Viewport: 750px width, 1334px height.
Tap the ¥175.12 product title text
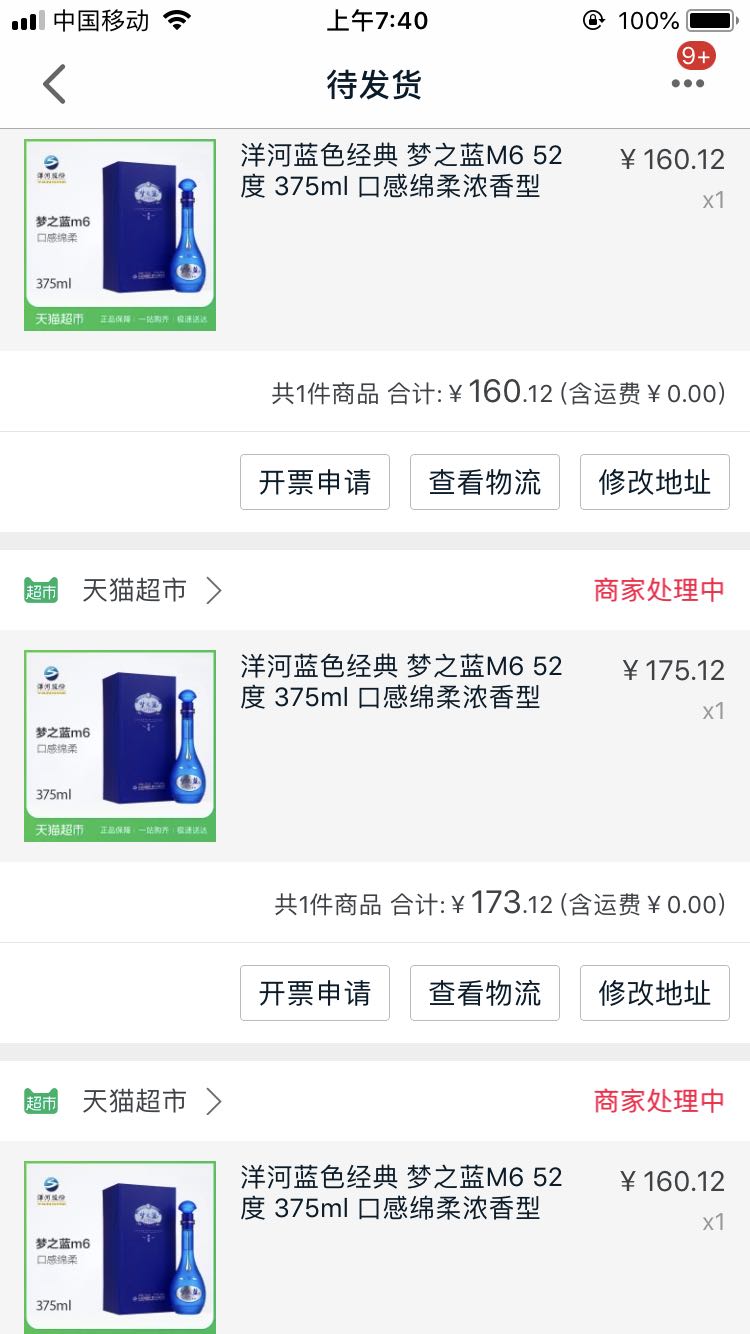pos(401,681)
